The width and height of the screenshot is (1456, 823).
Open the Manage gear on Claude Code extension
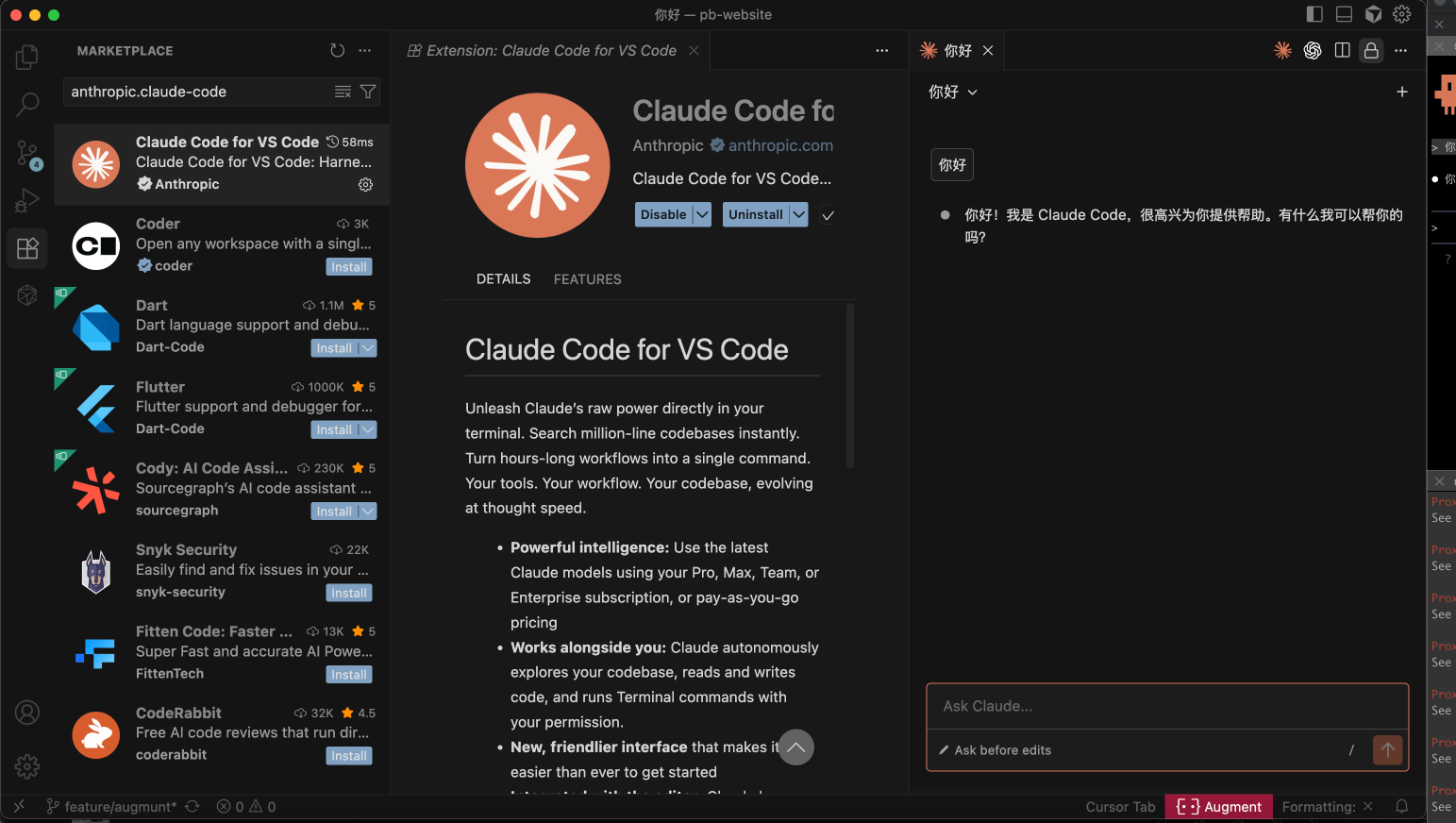365,185
